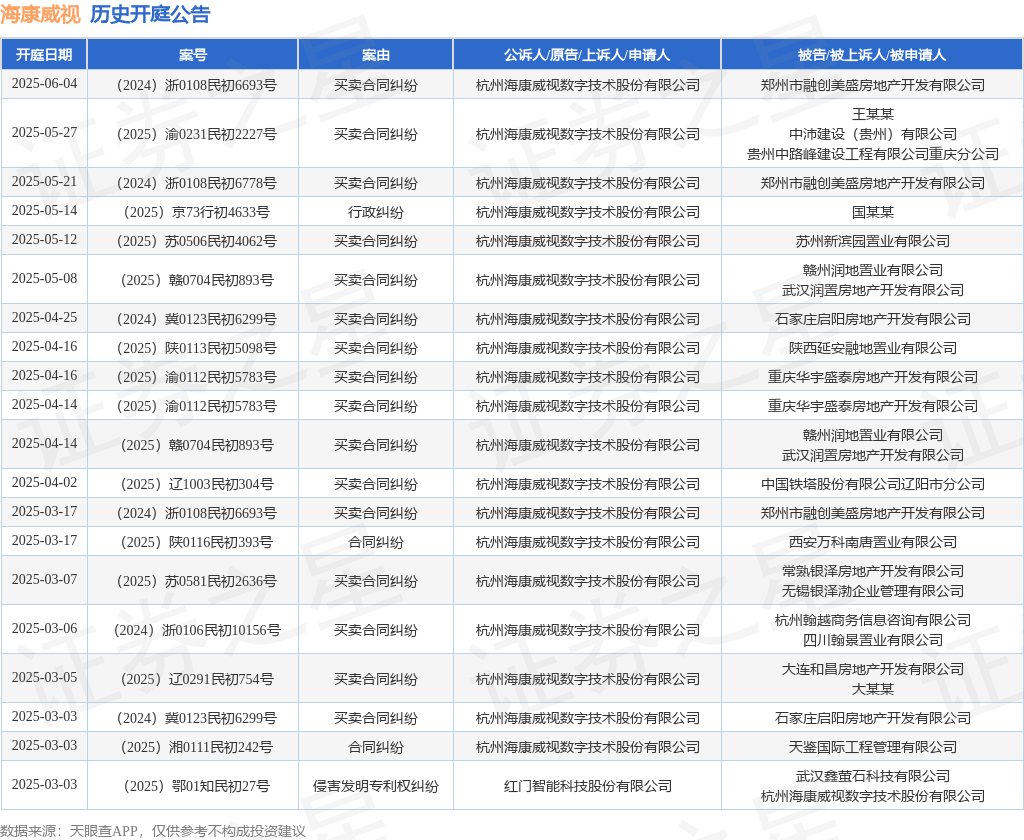Click the date 2025-06-04

[x=44, y=84]
